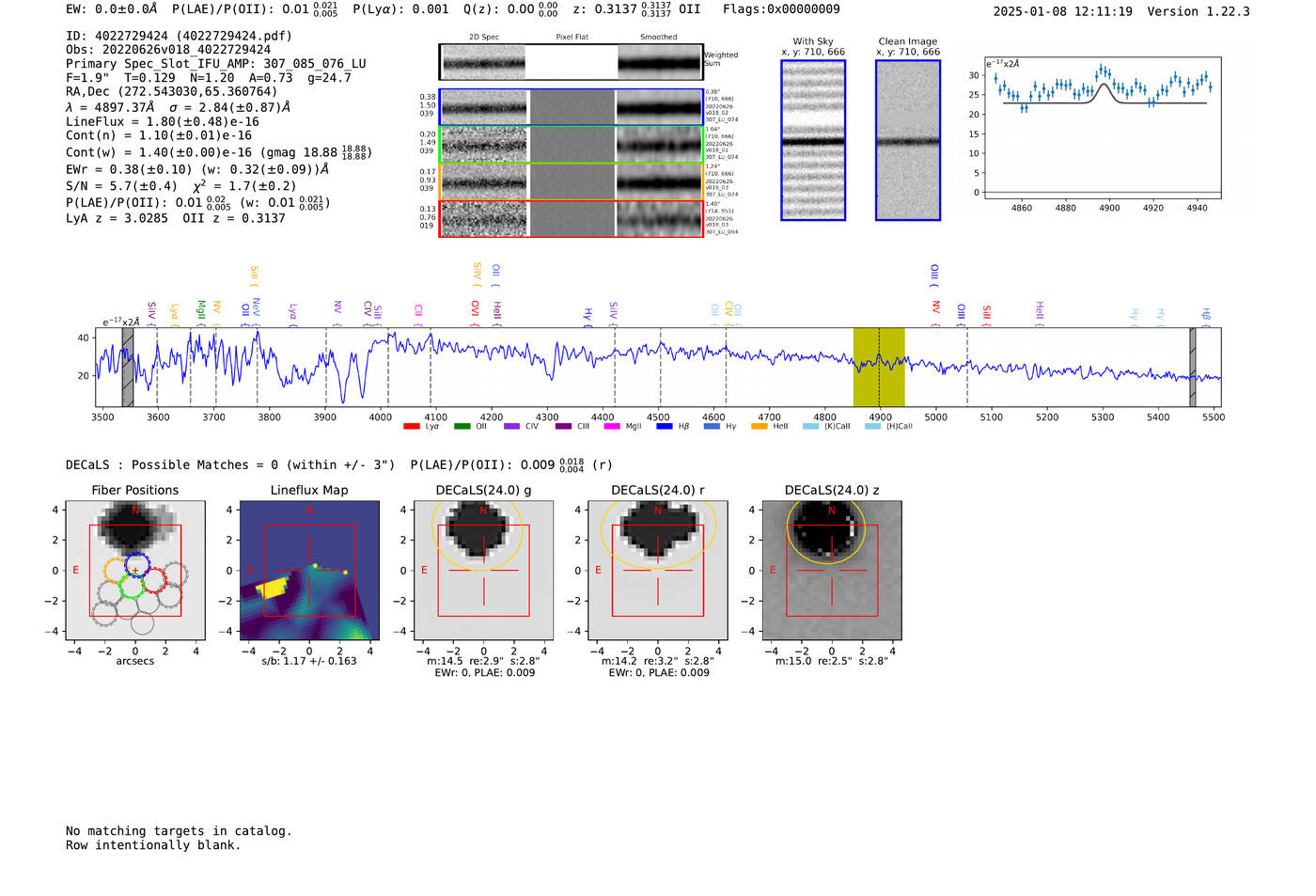
Task: Click the yellow highlighted band in the spectrum
Action: (878, 368)
